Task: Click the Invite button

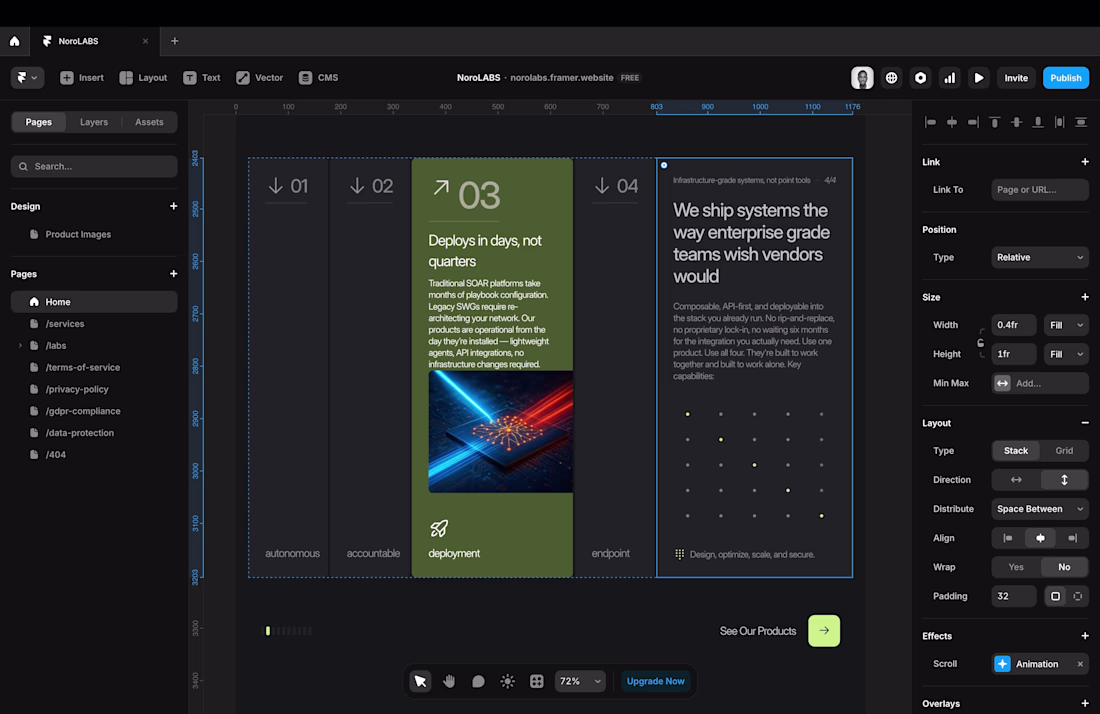Action: click(x=1016, y=78)
